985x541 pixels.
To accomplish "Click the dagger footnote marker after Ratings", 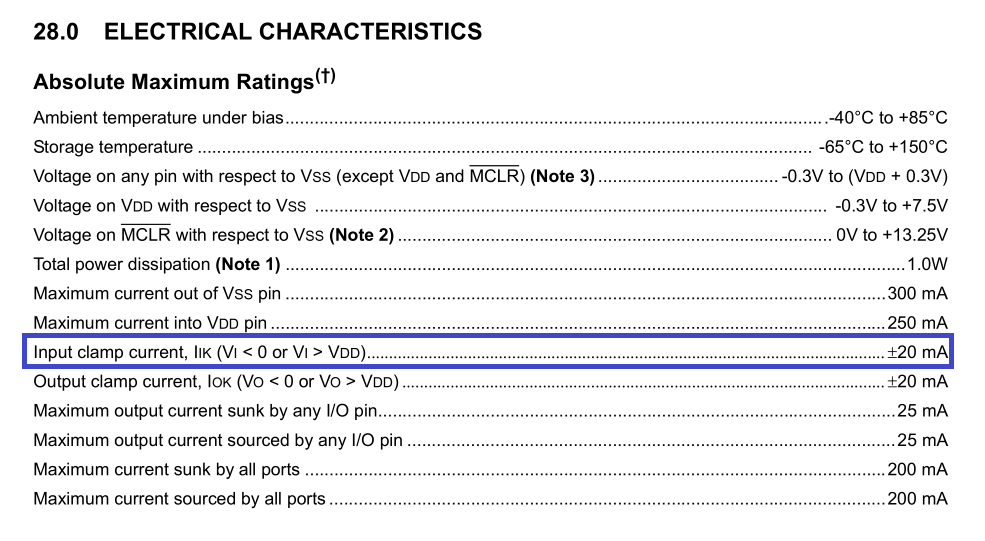I will tap(325, 76).
